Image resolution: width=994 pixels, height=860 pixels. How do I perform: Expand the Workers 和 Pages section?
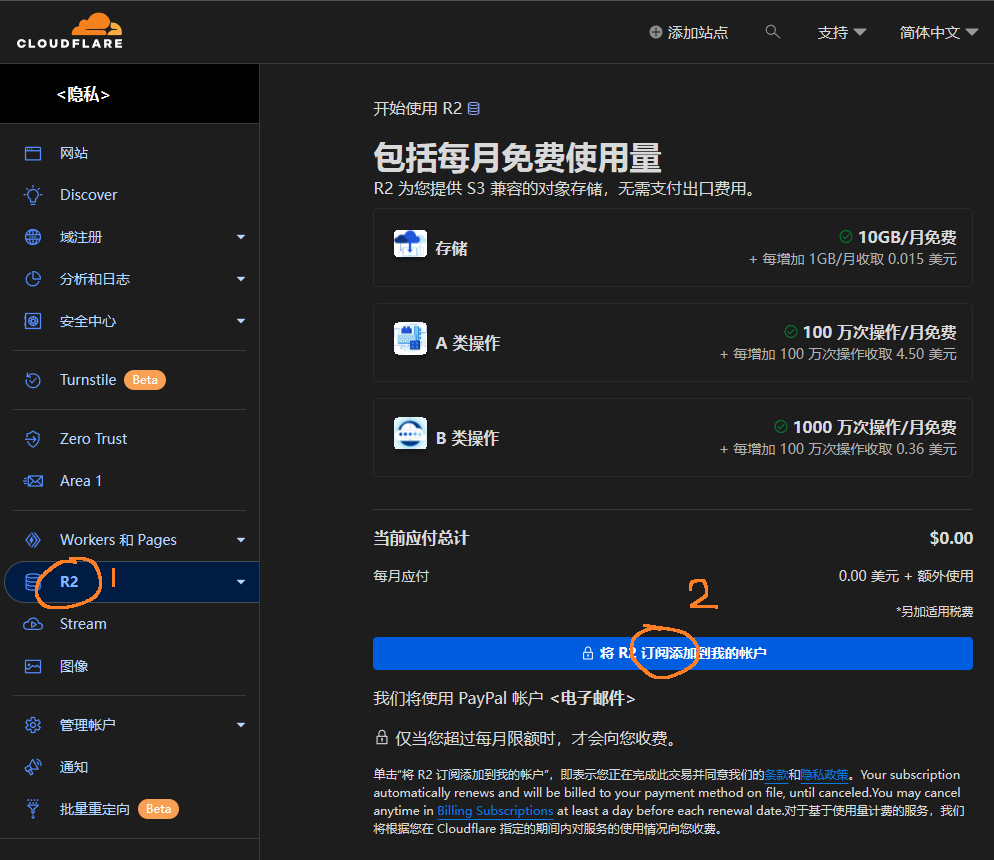pyautogui.click(x=240, y=539)
